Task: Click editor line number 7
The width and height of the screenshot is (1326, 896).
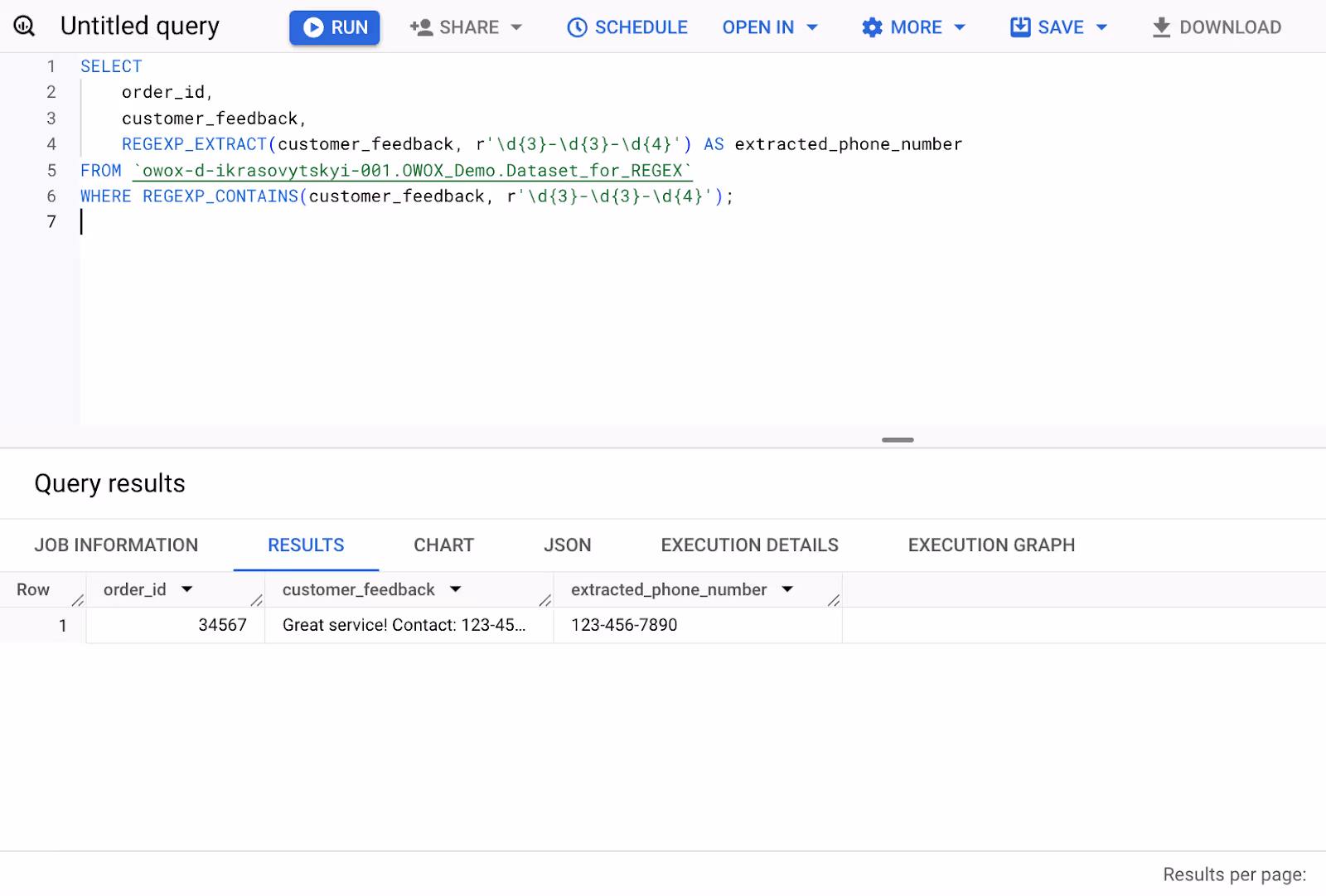Action: point(51,222)
